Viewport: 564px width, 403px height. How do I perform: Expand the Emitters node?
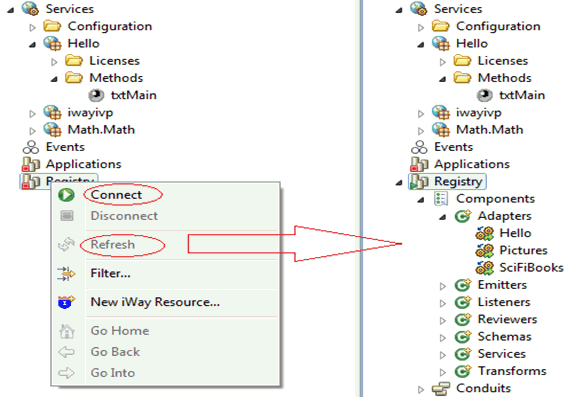click(443, 286)
